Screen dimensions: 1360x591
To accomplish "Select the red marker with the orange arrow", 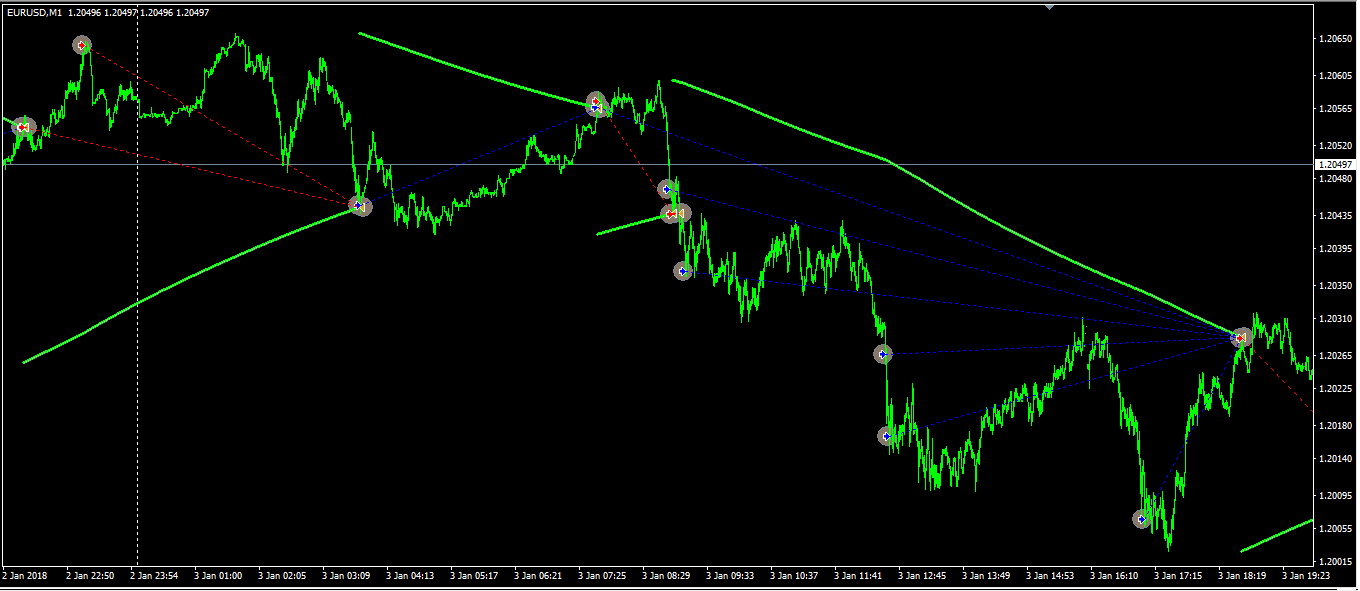I will (676, 213).
